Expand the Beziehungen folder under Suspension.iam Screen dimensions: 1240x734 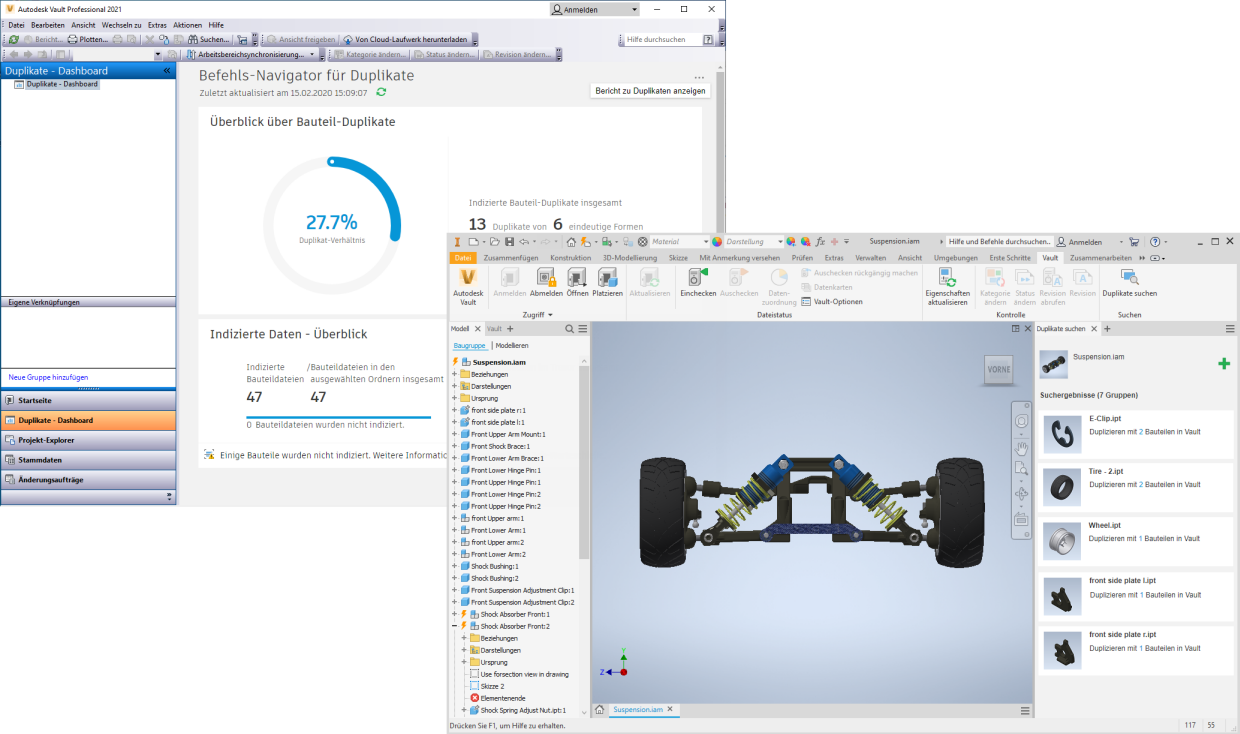[454, 374]
